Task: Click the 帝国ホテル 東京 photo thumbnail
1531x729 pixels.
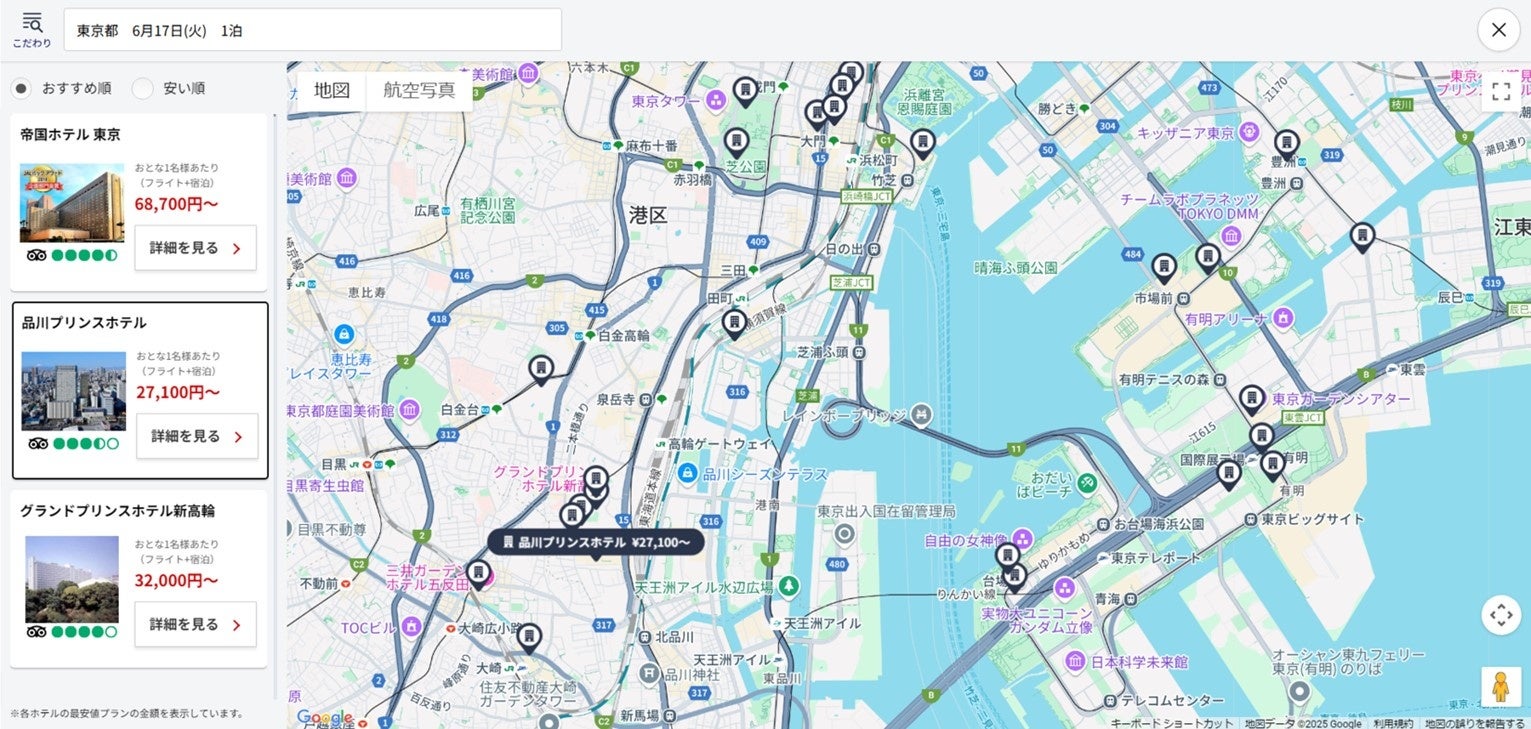Action: [72, 203]
